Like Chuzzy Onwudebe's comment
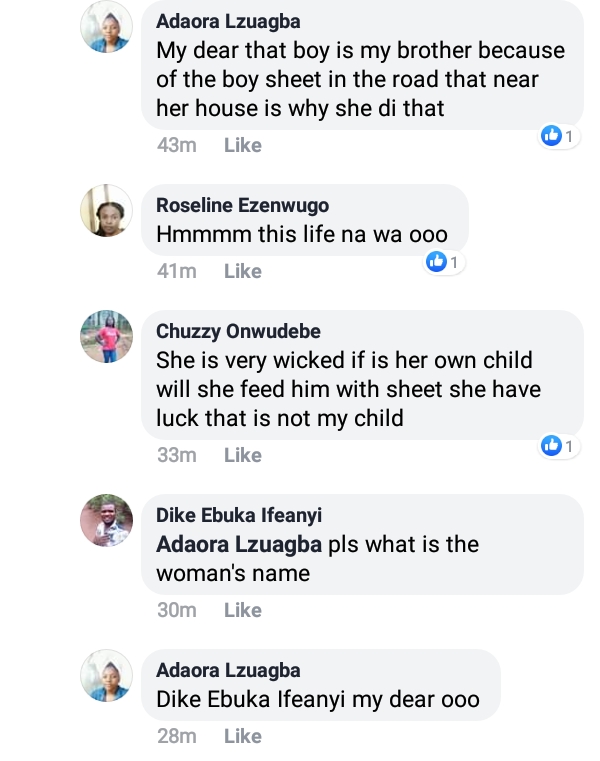The height and width of the screenshot is (761, 600). coord(242,455)
